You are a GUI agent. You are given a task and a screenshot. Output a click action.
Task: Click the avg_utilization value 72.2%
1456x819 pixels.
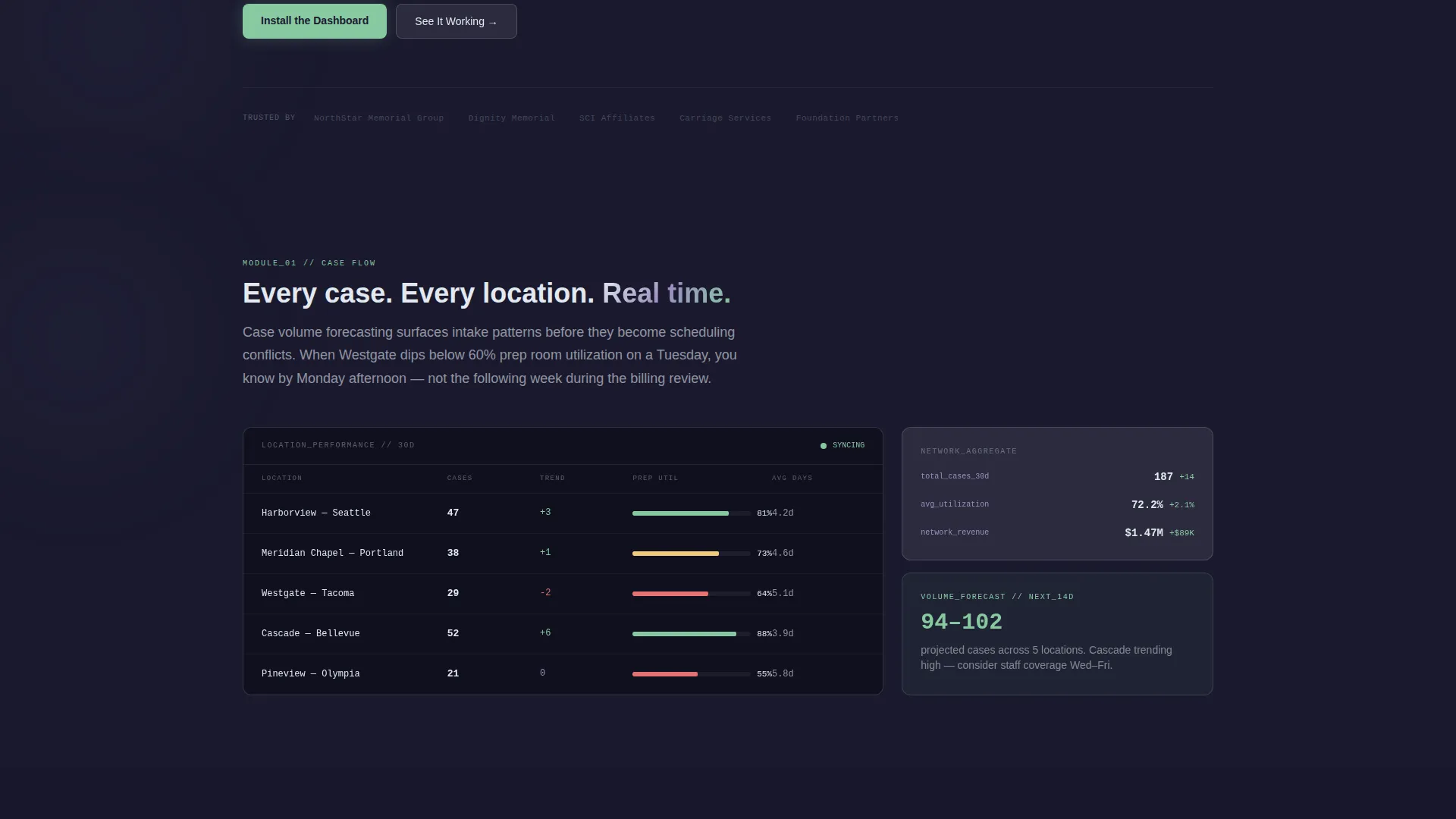click(1147, 505)
